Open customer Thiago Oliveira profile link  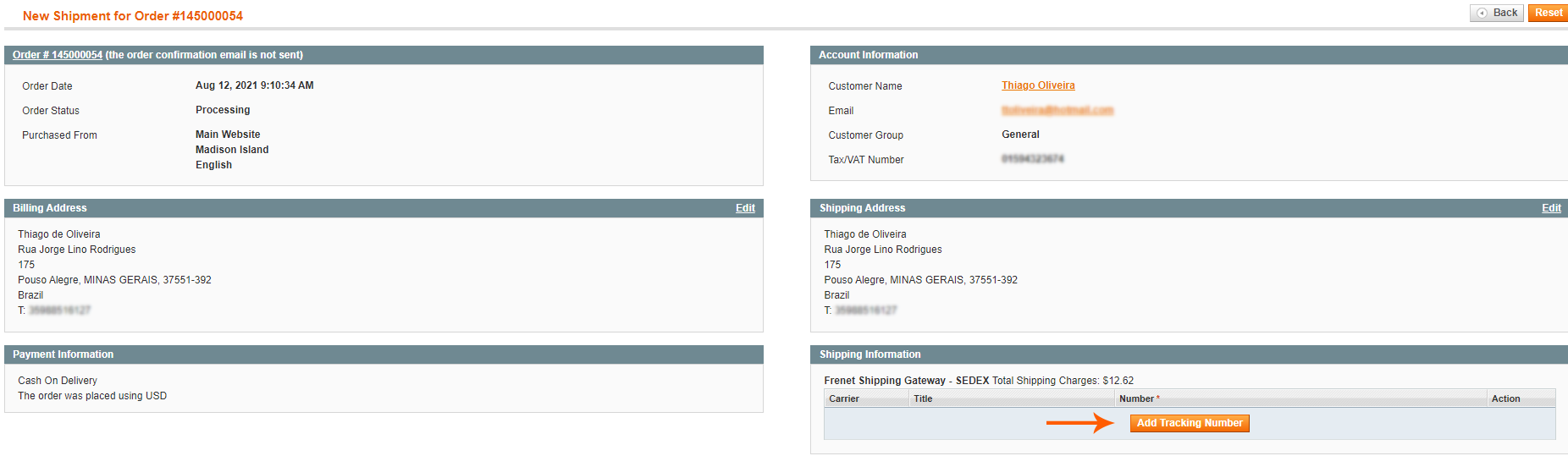tap(1038, 85)
